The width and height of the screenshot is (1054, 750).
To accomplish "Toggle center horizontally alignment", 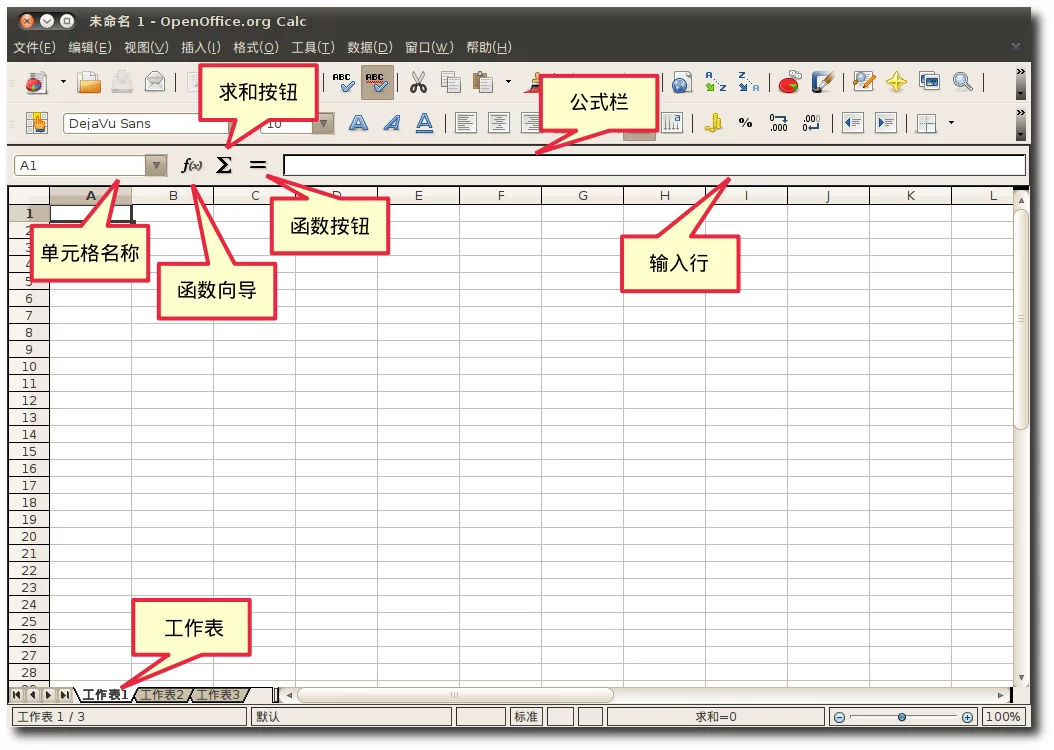I will point(498,123).
